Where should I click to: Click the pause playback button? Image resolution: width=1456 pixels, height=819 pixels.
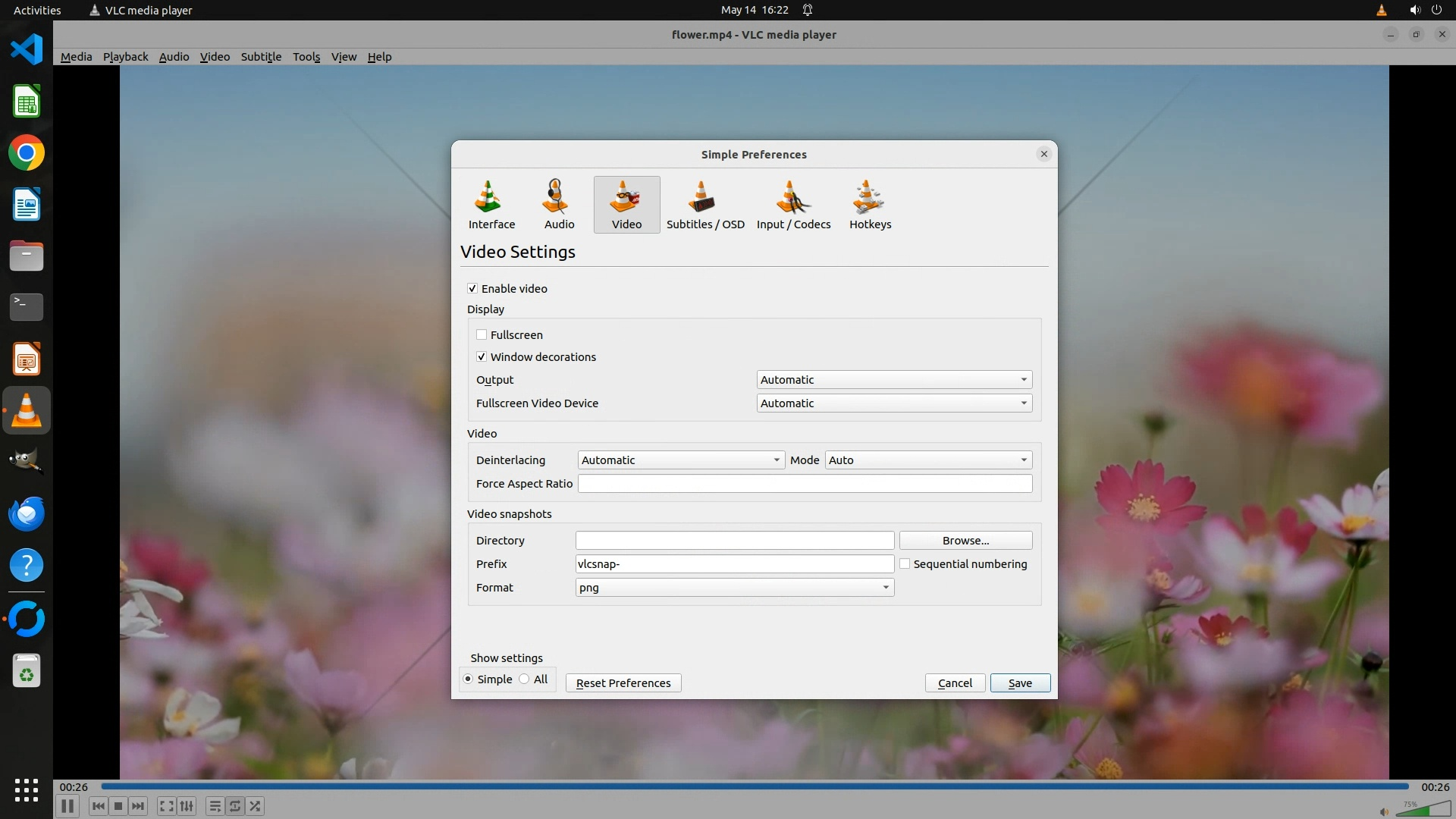coord(67,806)
